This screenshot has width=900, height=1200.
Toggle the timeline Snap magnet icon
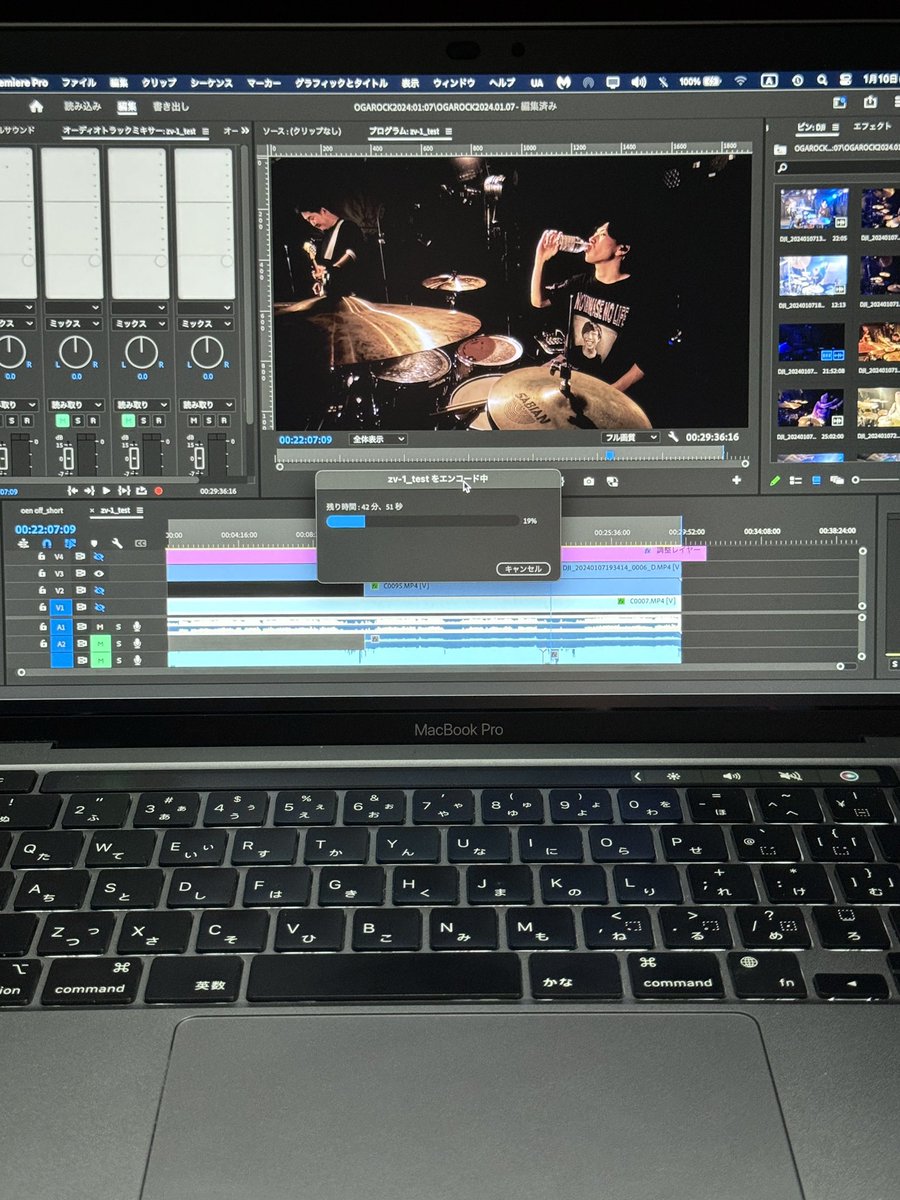pyautogui.click(x=47, y=543)
